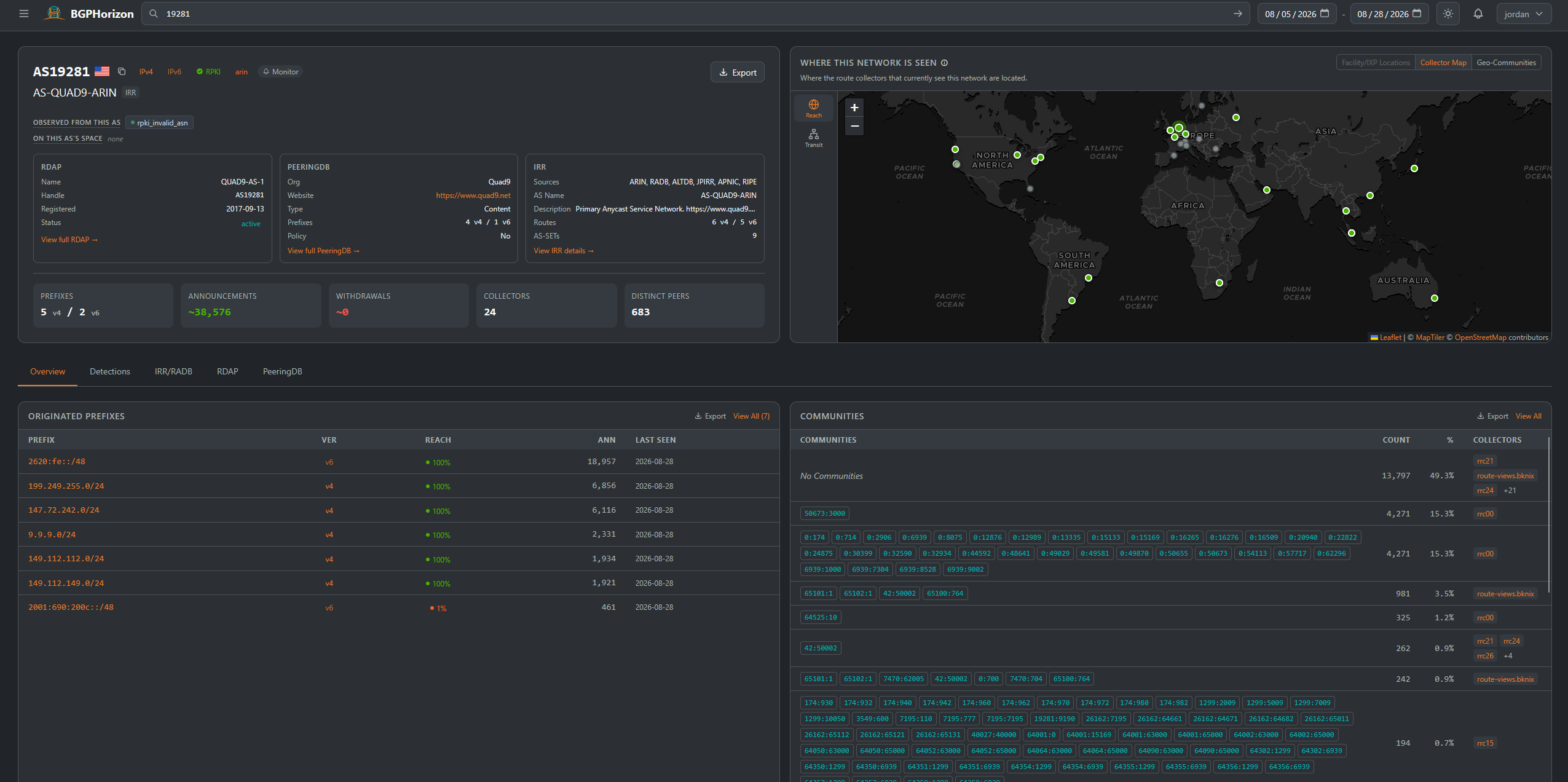
Task: Click community tag 50673:3000
Action: [824, 513]
